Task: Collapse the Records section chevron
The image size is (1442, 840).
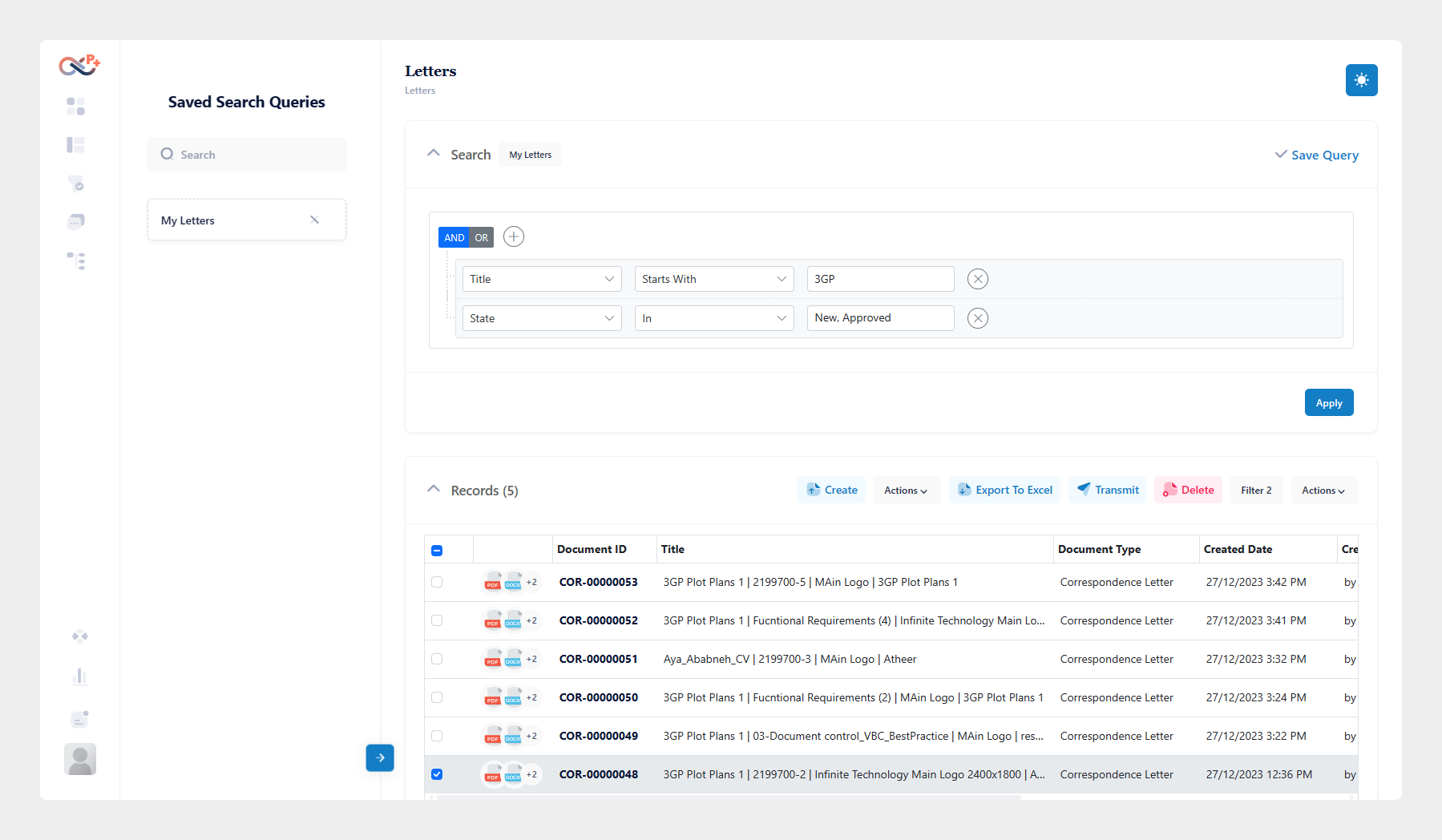Action: point(434,489)
